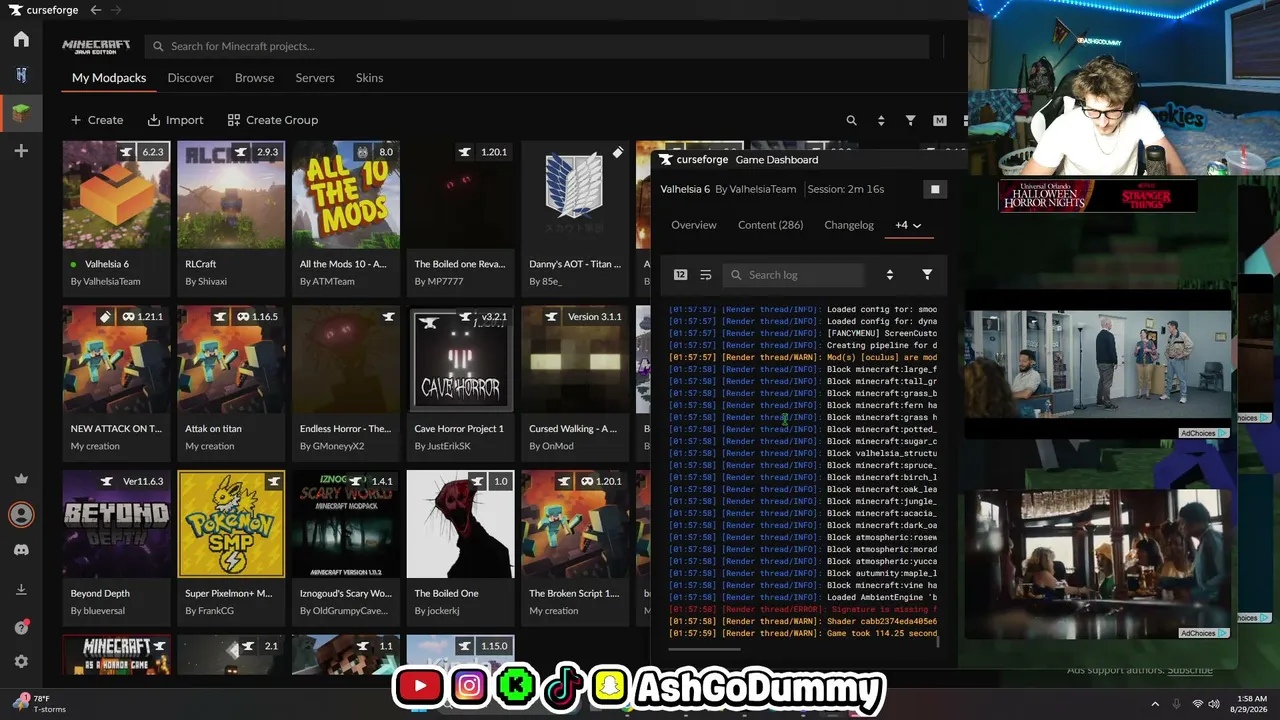The image size is (1280, 720).
Task: Select the Minecraft grass block game icon
Action: (x=21, y=113)
